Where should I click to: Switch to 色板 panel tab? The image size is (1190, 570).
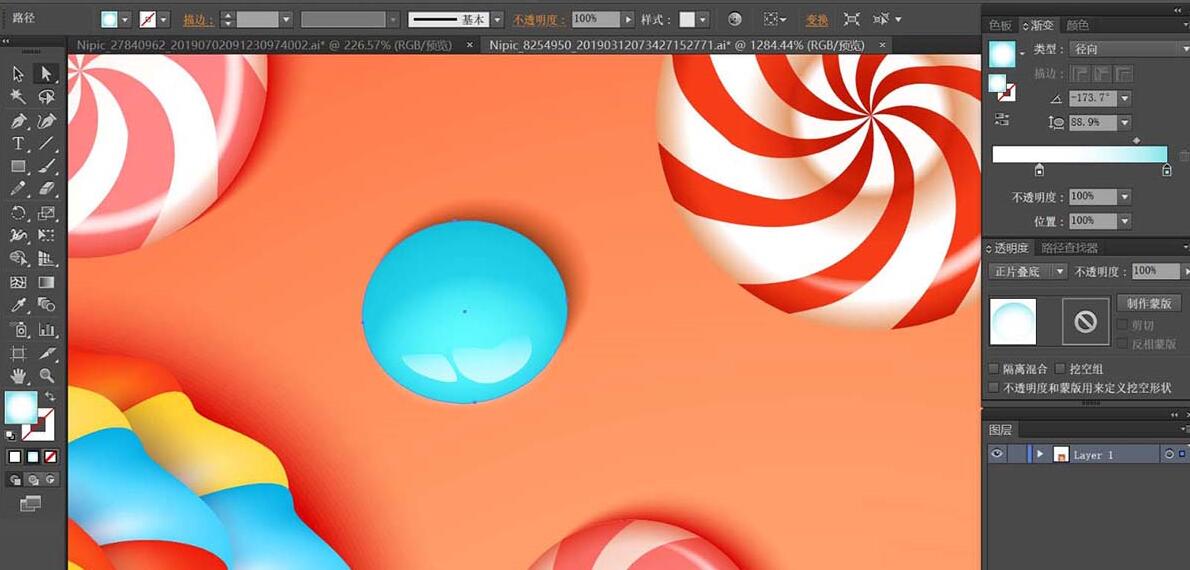(1000, 26)
